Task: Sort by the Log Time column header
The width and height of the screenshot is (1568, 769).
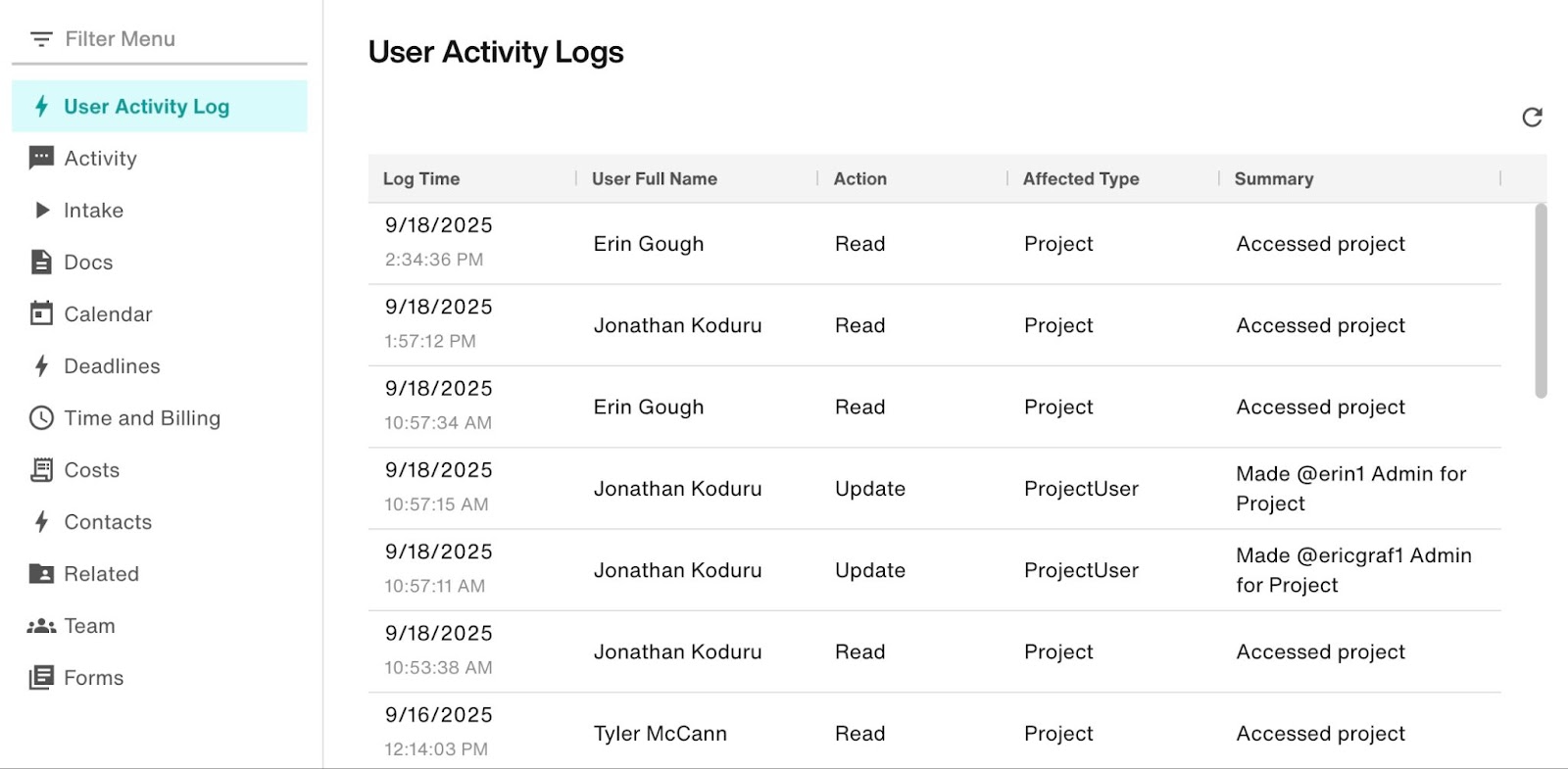Action: [x=421, y=178]
